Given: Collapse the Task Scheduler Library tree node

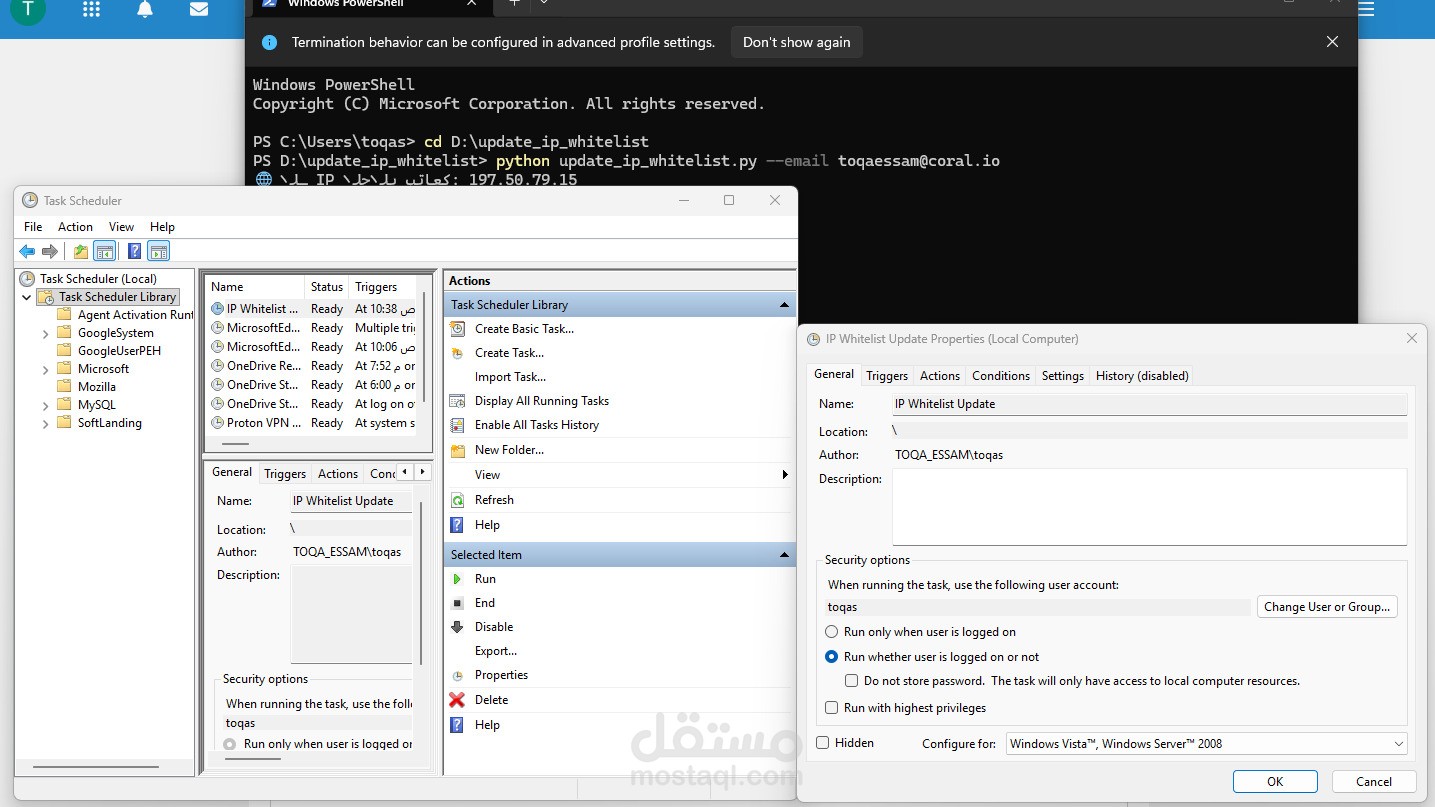Looking at the screenshot, I should pyautogui.click(x=26, y=297).
